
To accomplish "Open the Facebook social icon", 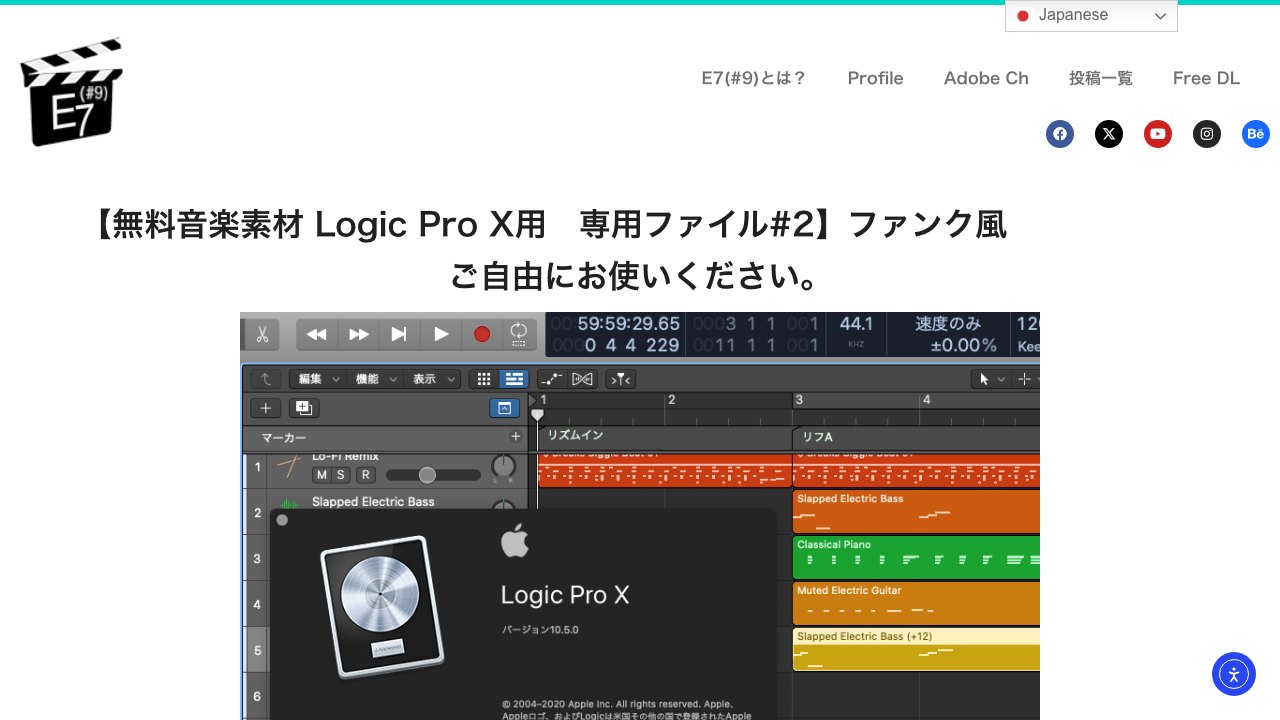I will (x=1060, y=134).
